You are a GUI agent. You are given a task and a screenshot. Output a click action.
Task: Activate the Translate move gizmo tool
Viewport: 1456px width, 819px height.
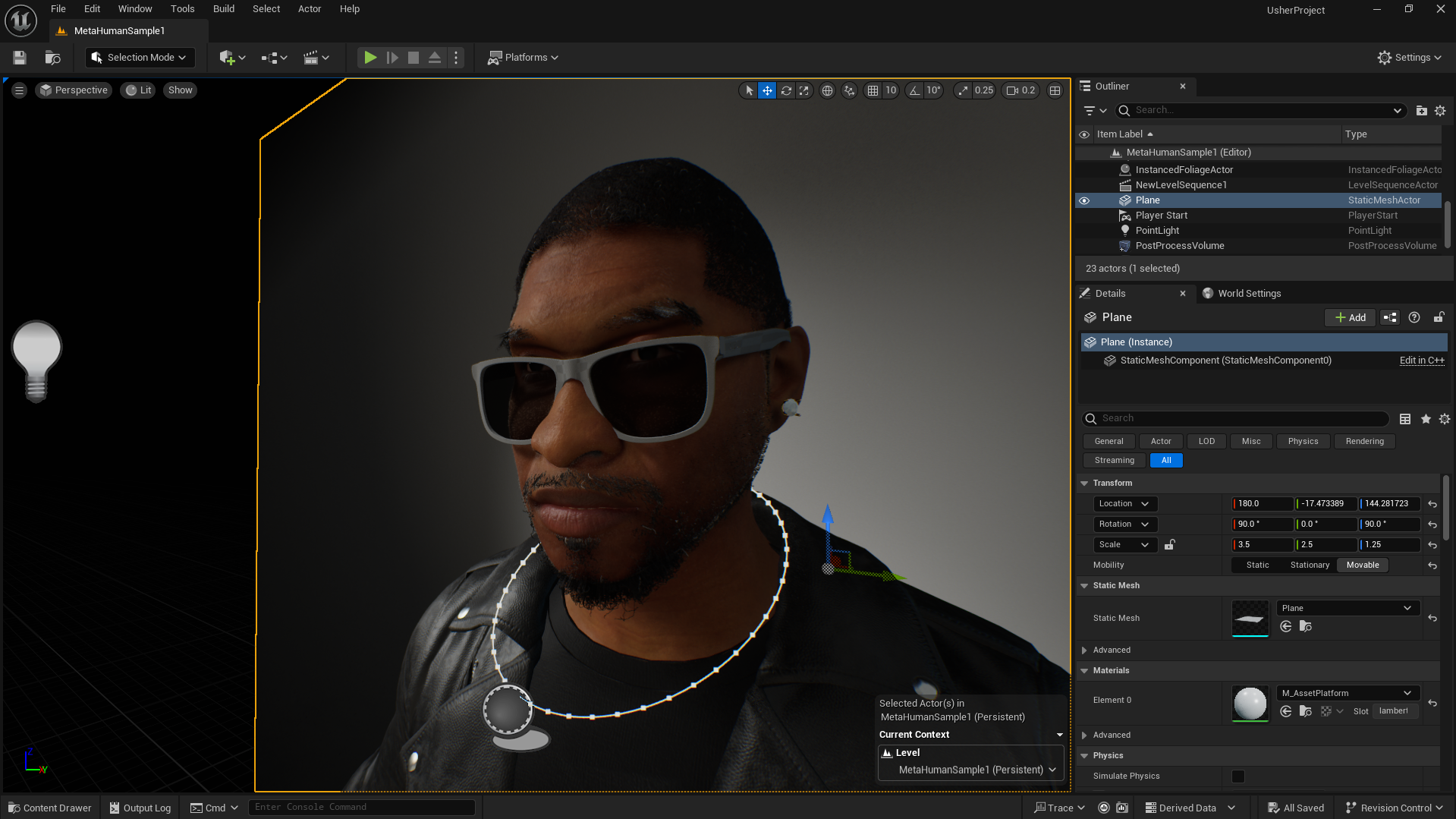pos(767,90)
